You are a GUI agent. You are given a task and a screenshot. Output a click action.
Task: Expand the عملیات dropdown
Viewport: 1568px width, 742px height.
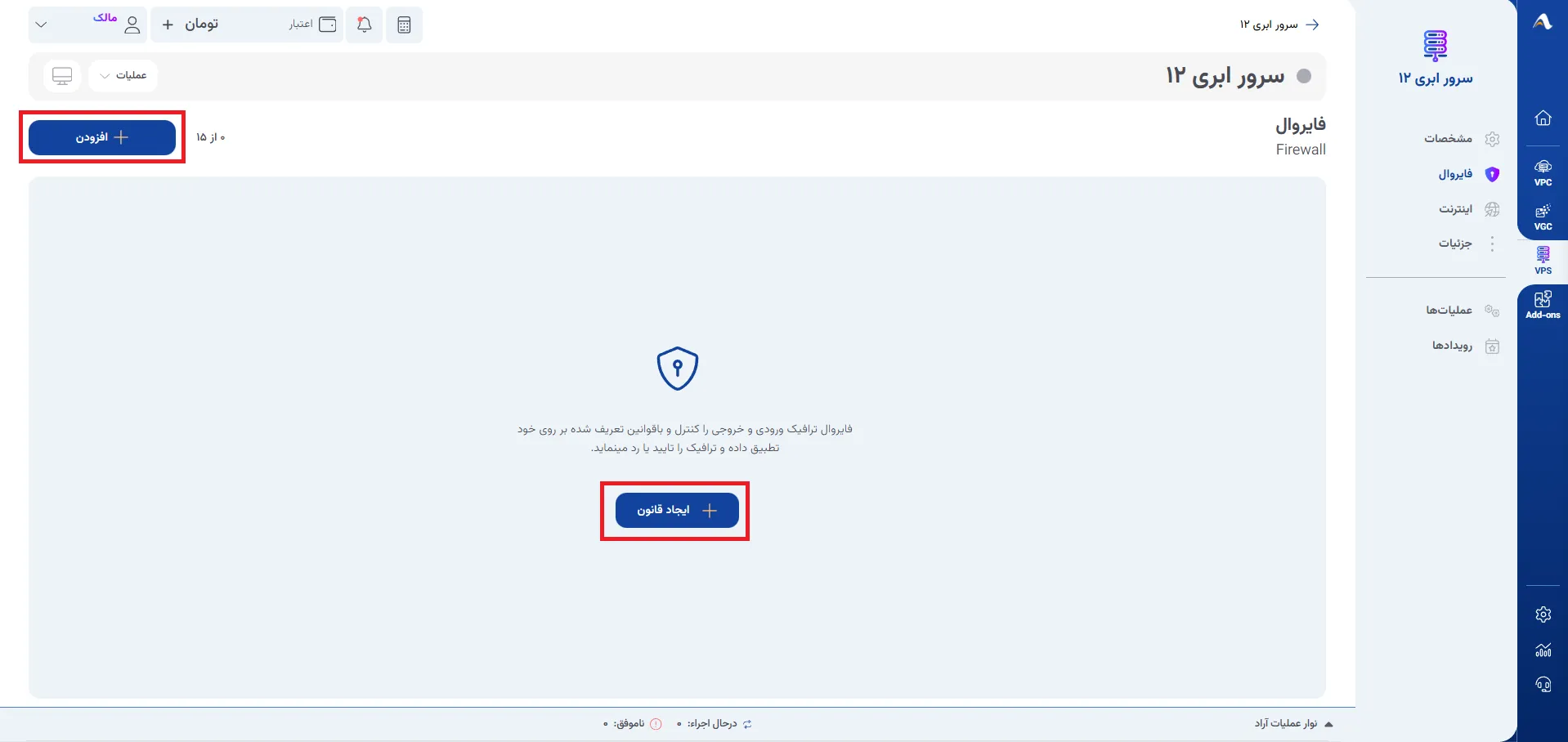click(123, 76)
